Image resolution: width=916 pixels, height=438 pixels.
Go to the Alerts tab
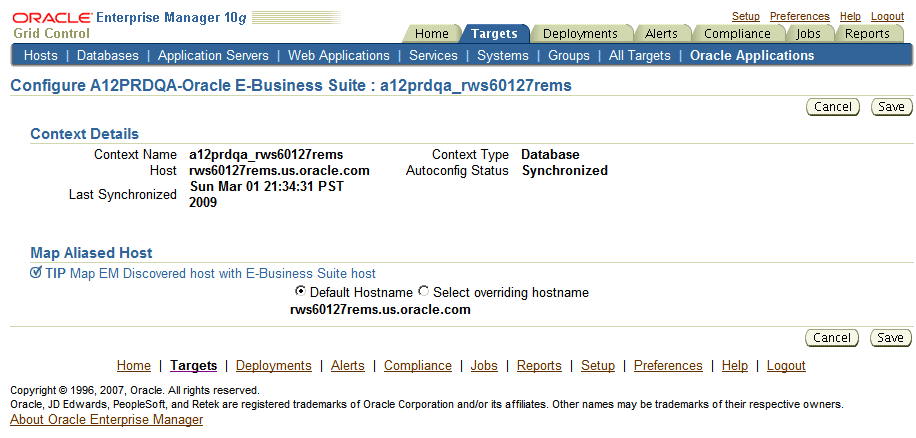(661, 34)
